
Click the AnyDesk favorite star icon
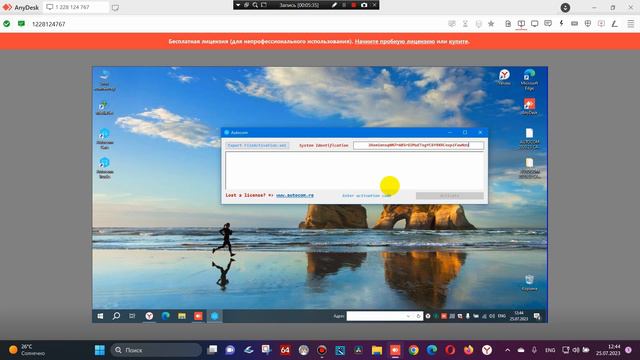click(x=491, y=24)
